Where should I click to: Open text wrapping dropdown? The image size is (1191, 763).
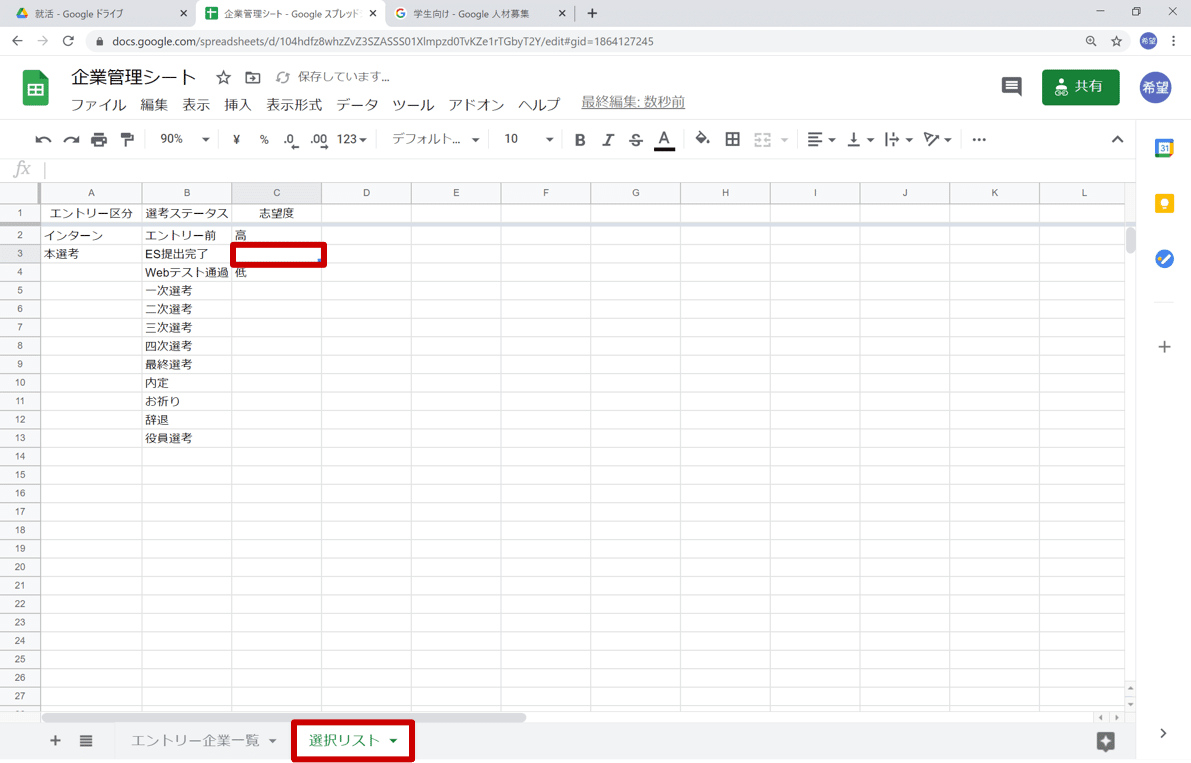898,140
